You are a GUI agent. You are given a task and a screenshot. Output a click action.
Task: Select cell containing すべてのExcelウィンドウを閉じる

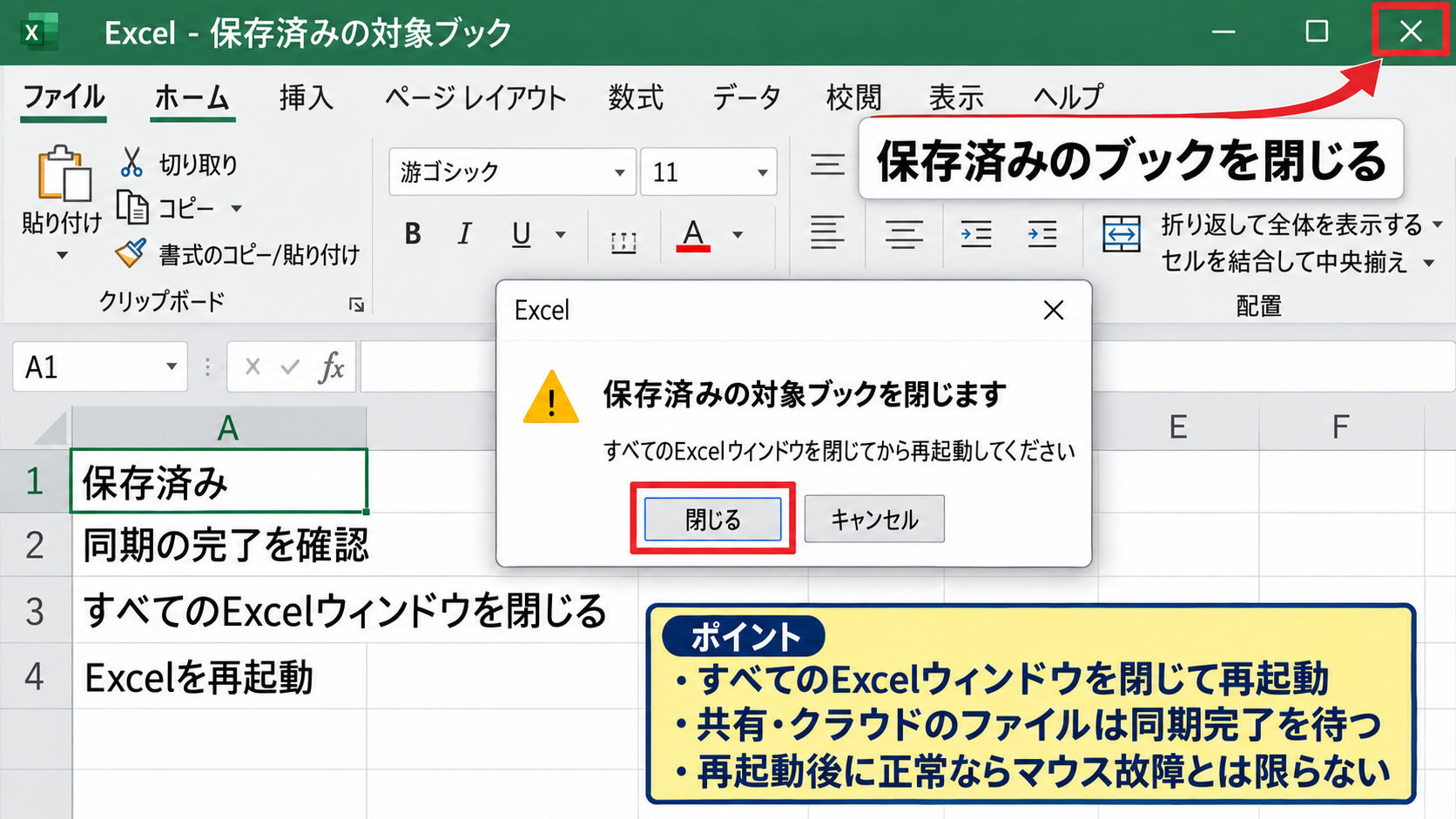[219, 611]
